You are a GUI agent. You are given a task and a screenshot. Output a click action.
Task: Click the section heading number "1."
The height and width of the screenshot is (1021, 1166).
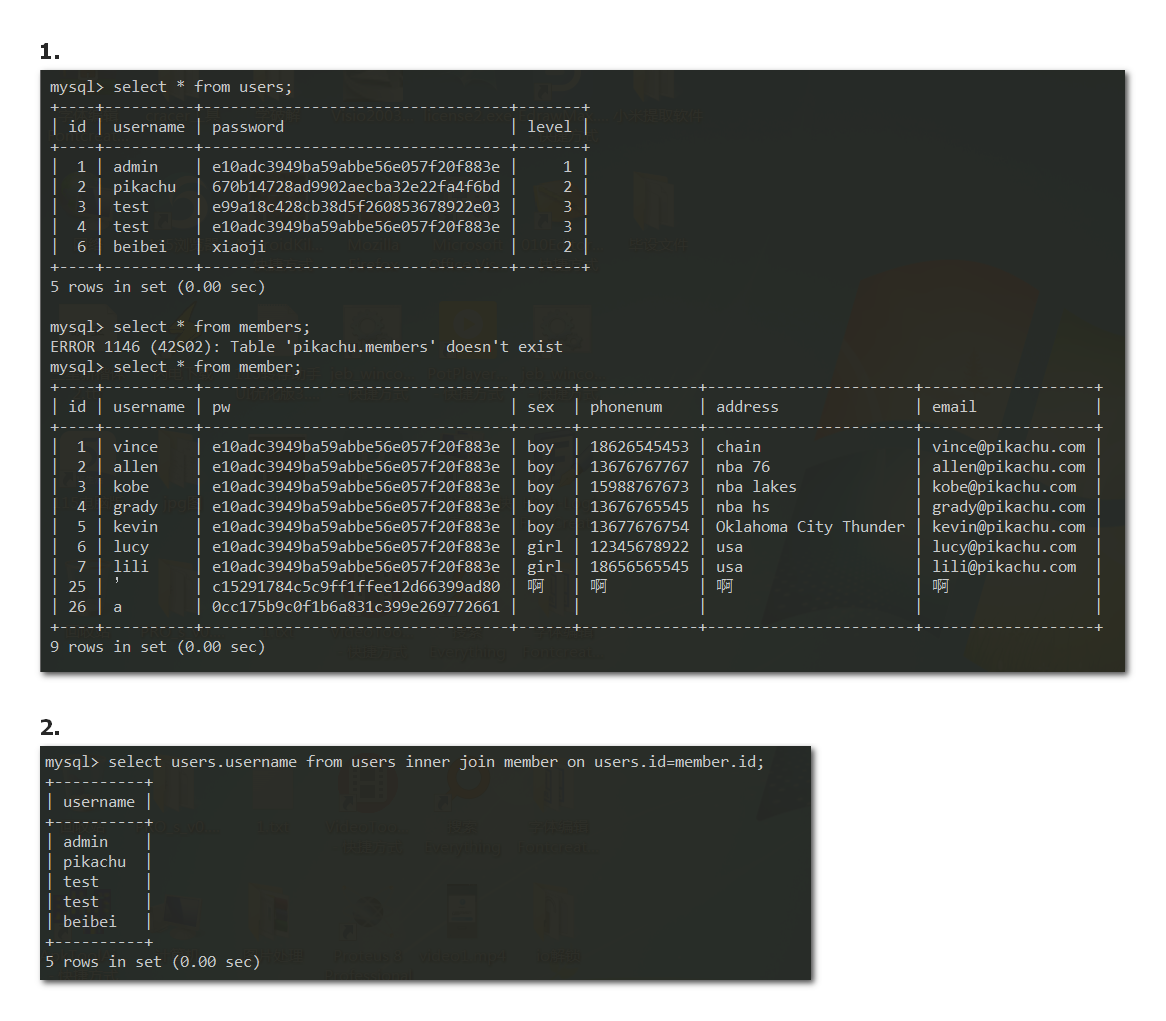click(x=50, y=52)
